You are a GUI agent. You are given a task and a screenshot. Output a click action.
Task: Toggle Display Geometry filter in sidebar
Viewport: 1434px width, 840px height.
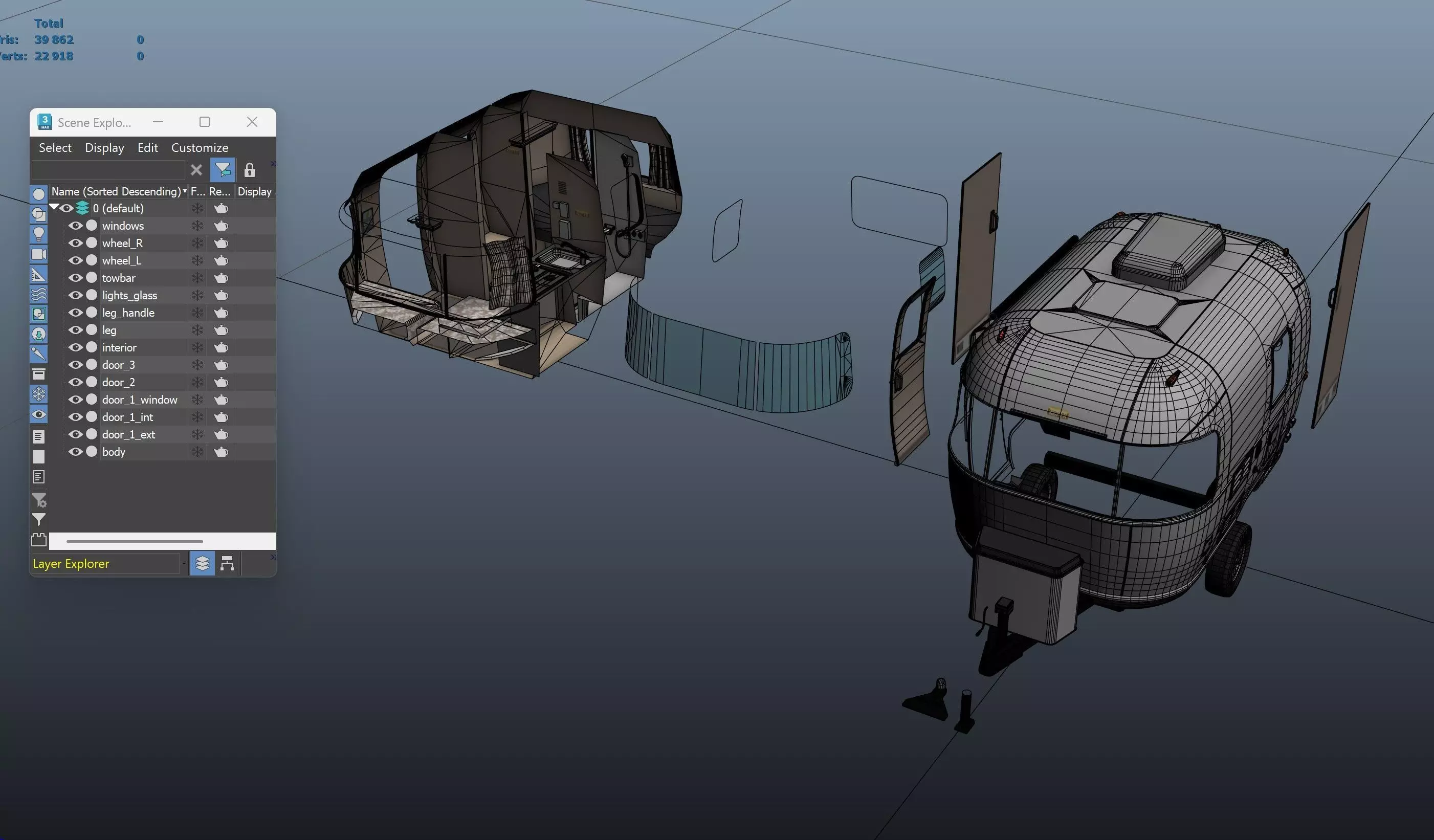(x=39, y=194)
